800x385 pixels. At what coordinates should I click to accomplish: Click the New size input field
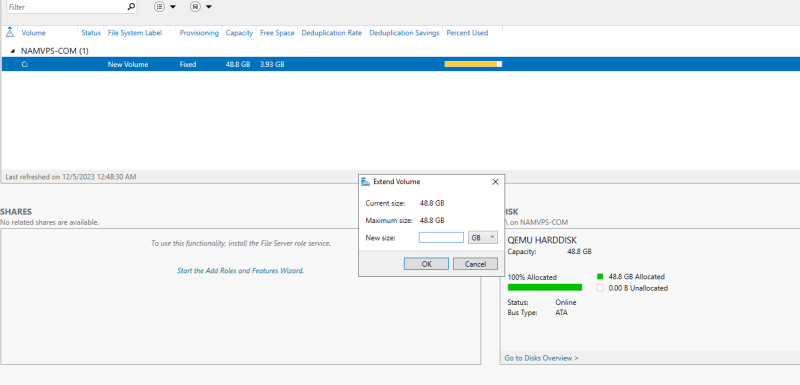click(441, 238)
